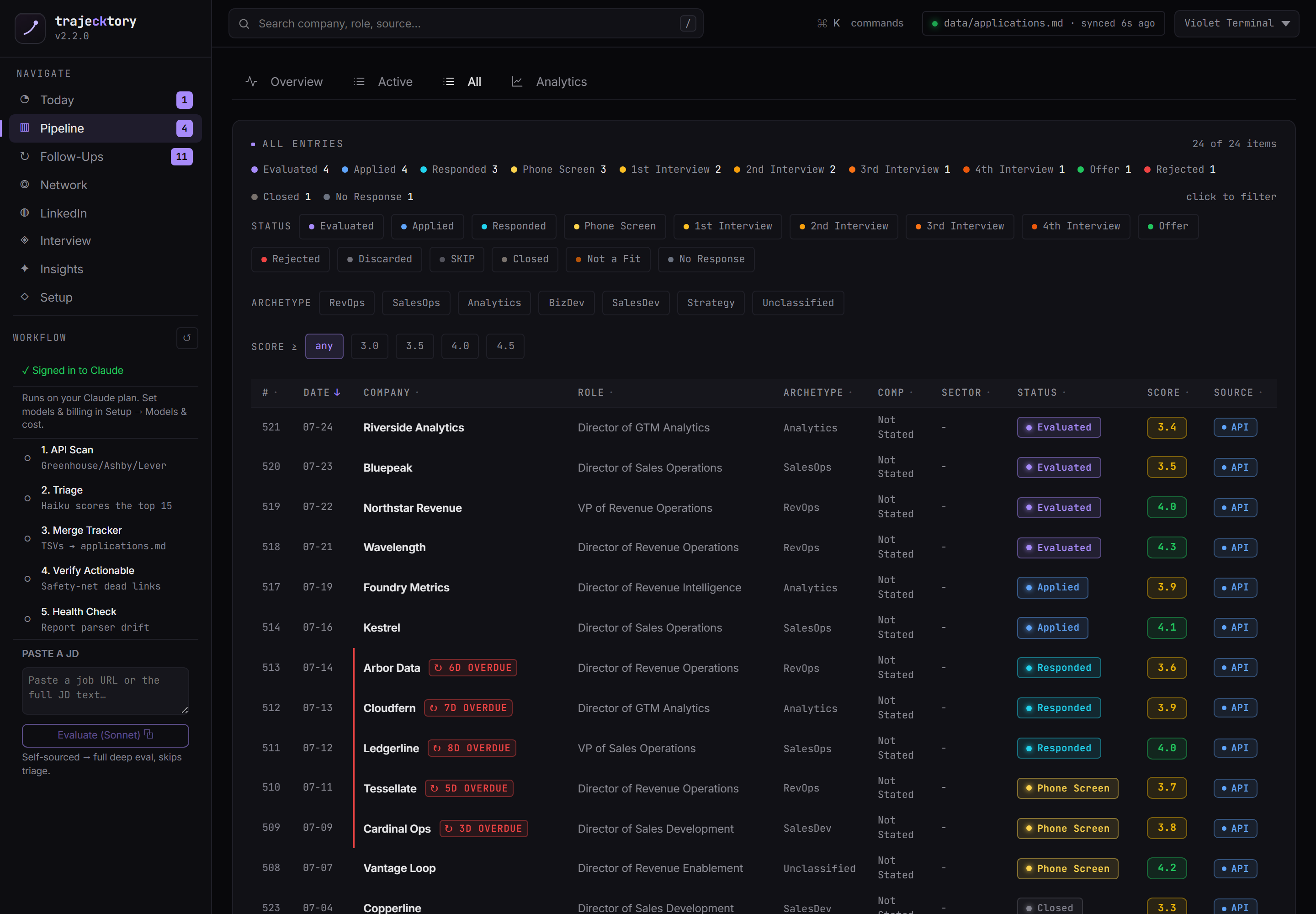1316x914 pixels.
Task: Click the Responded status badge for Cloudfern
Action: [1058, 708]
